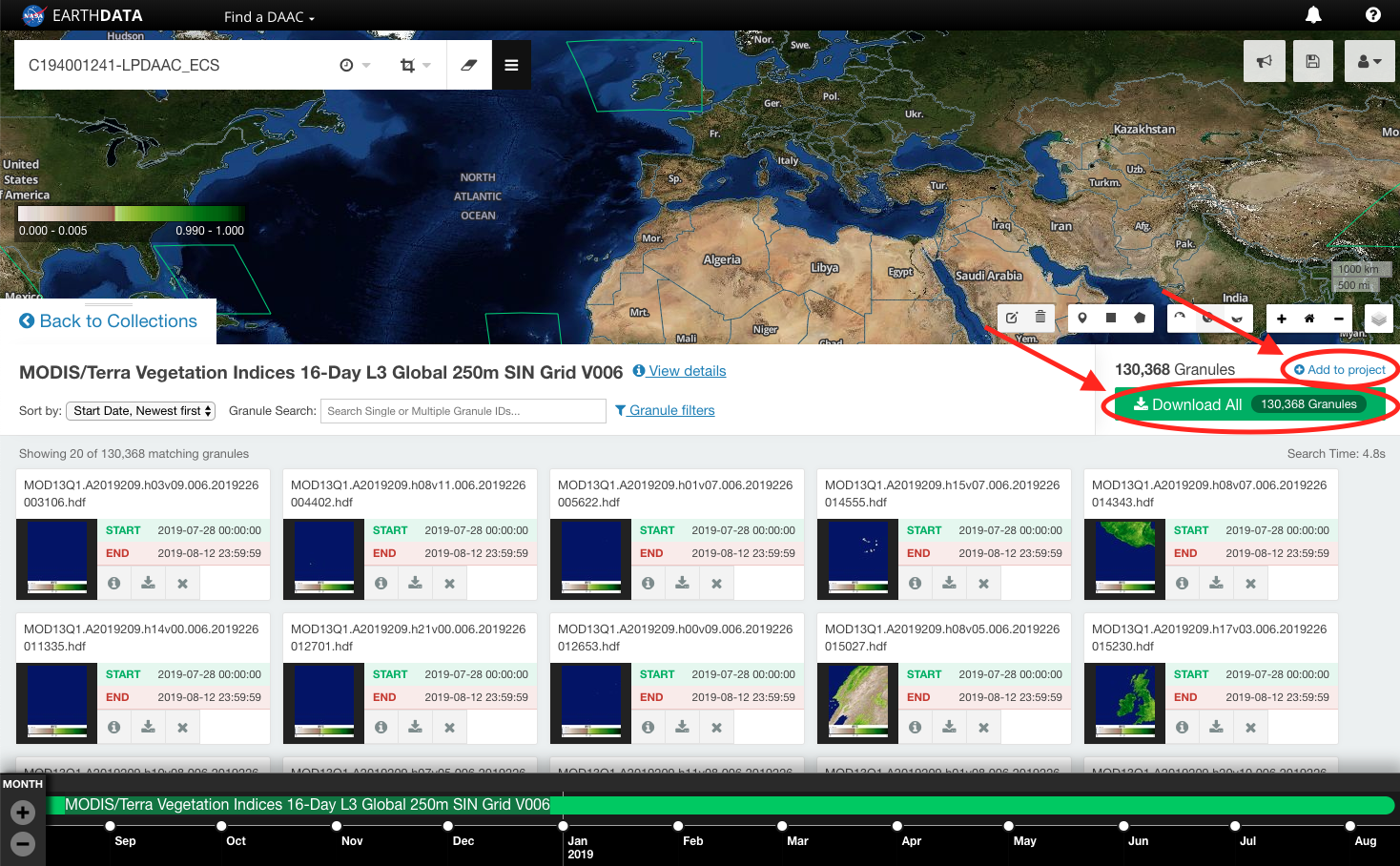The image size is (1400, 866).
Task: Click the Back to Collections link
Action: click(x=108, y=321)
